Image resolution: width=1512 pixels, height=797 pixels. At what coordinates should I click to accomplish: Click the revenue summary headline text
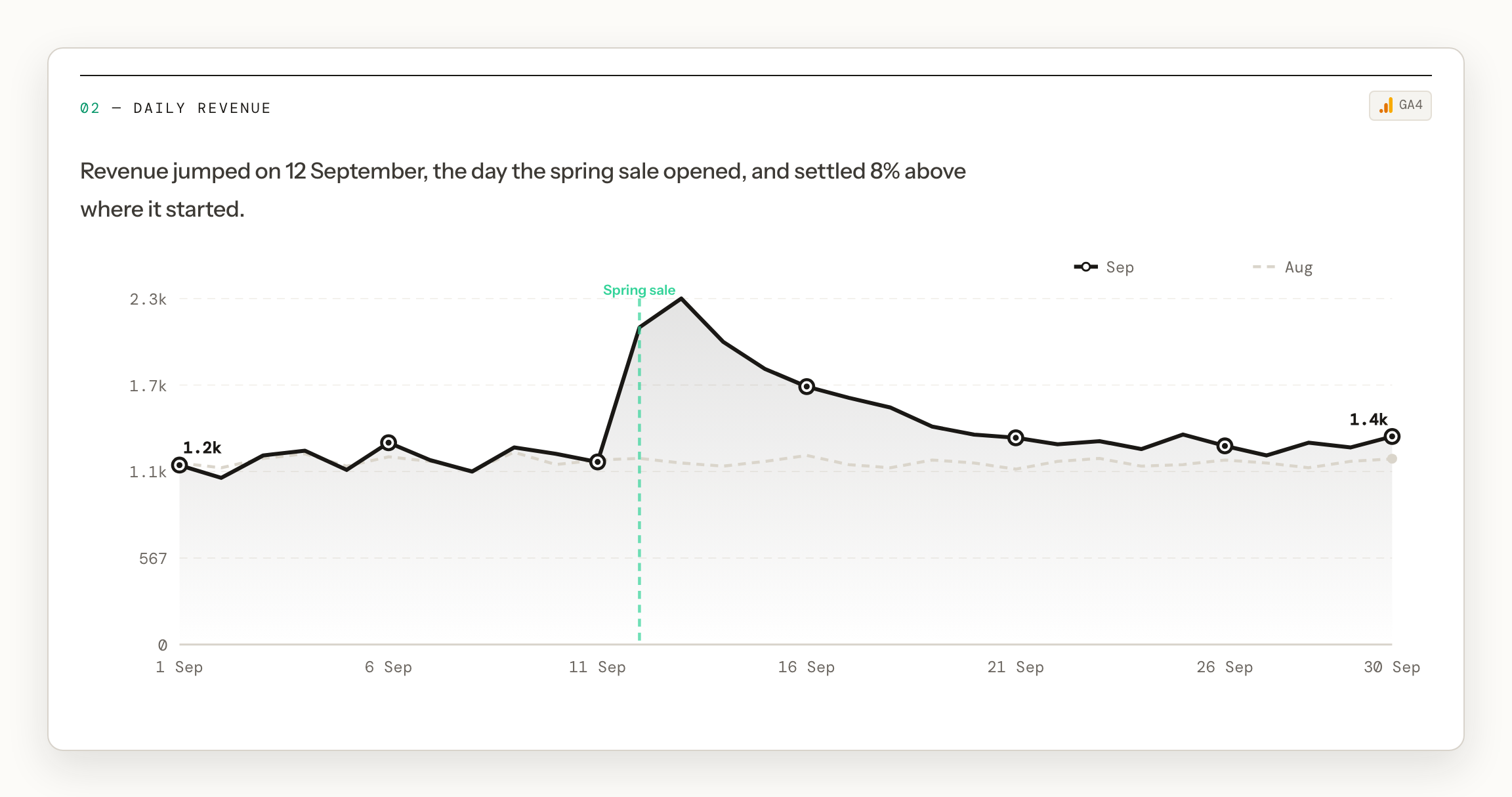[x=523, y=190]
